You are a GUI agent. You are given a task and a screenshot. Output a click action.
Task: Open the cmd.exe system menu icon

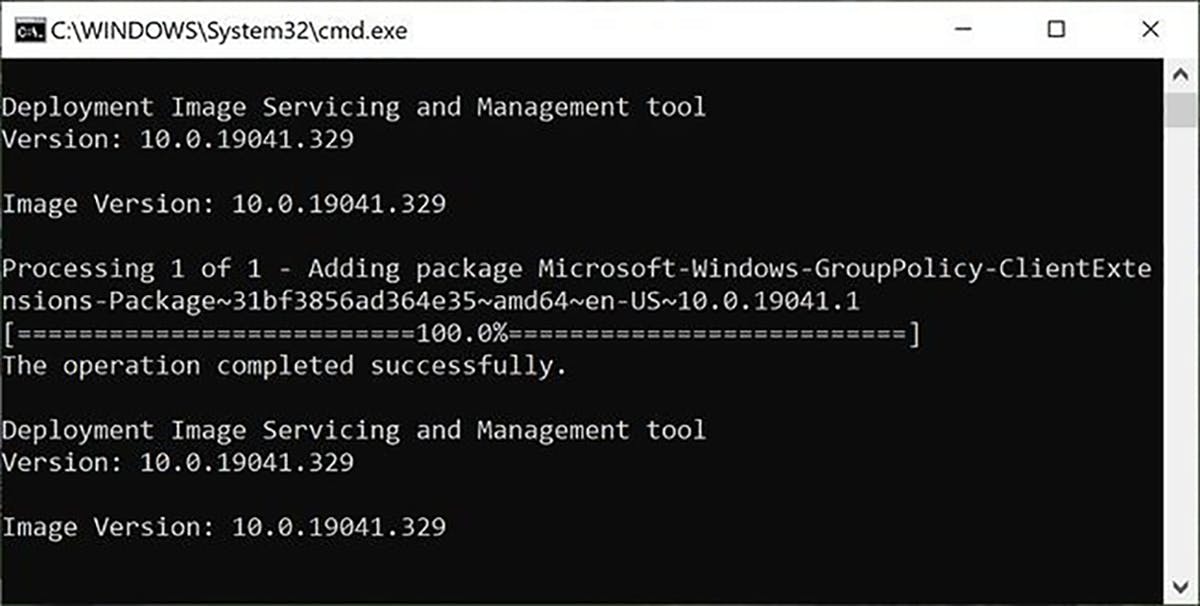point(28,30)
